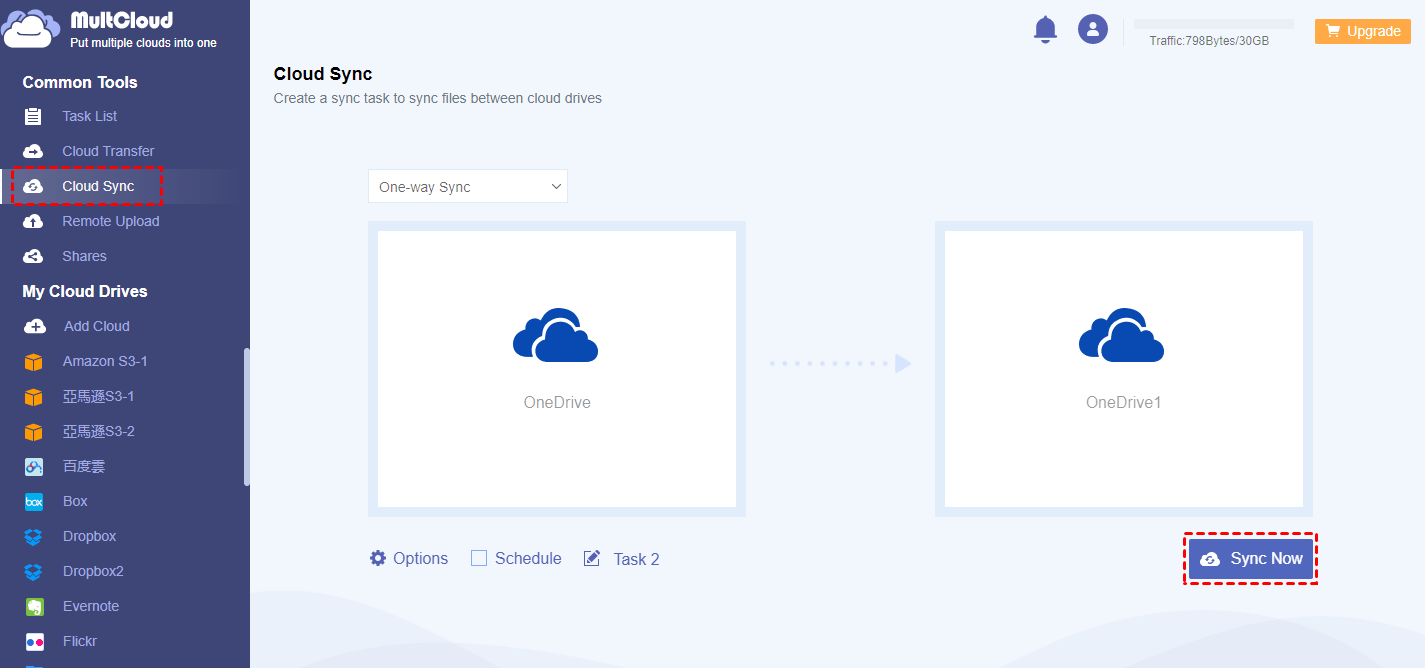This screenshot has height=668, width=1425.
Task: Click the Box drive icon
Action: [x=34, y=501]
